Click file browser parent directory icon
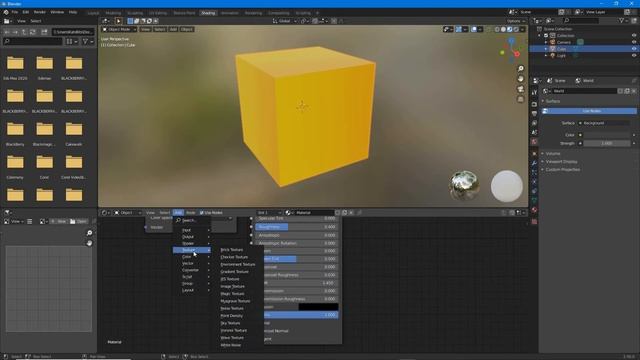The width and height of the screenshot is (640, 360). [24, 32]
